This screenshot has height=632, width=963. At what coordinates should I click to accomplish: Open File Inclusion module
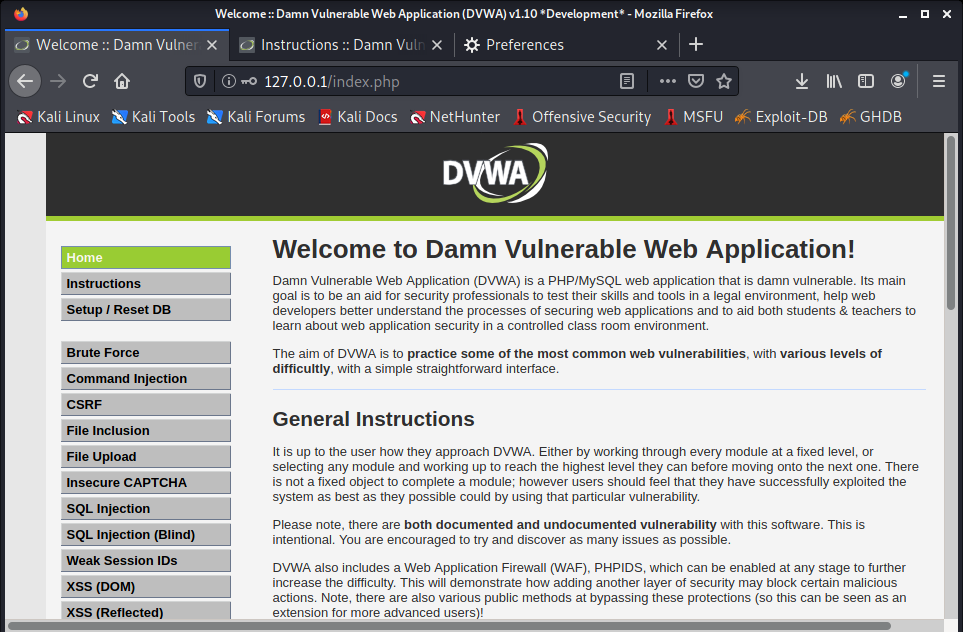pos(146,431)
